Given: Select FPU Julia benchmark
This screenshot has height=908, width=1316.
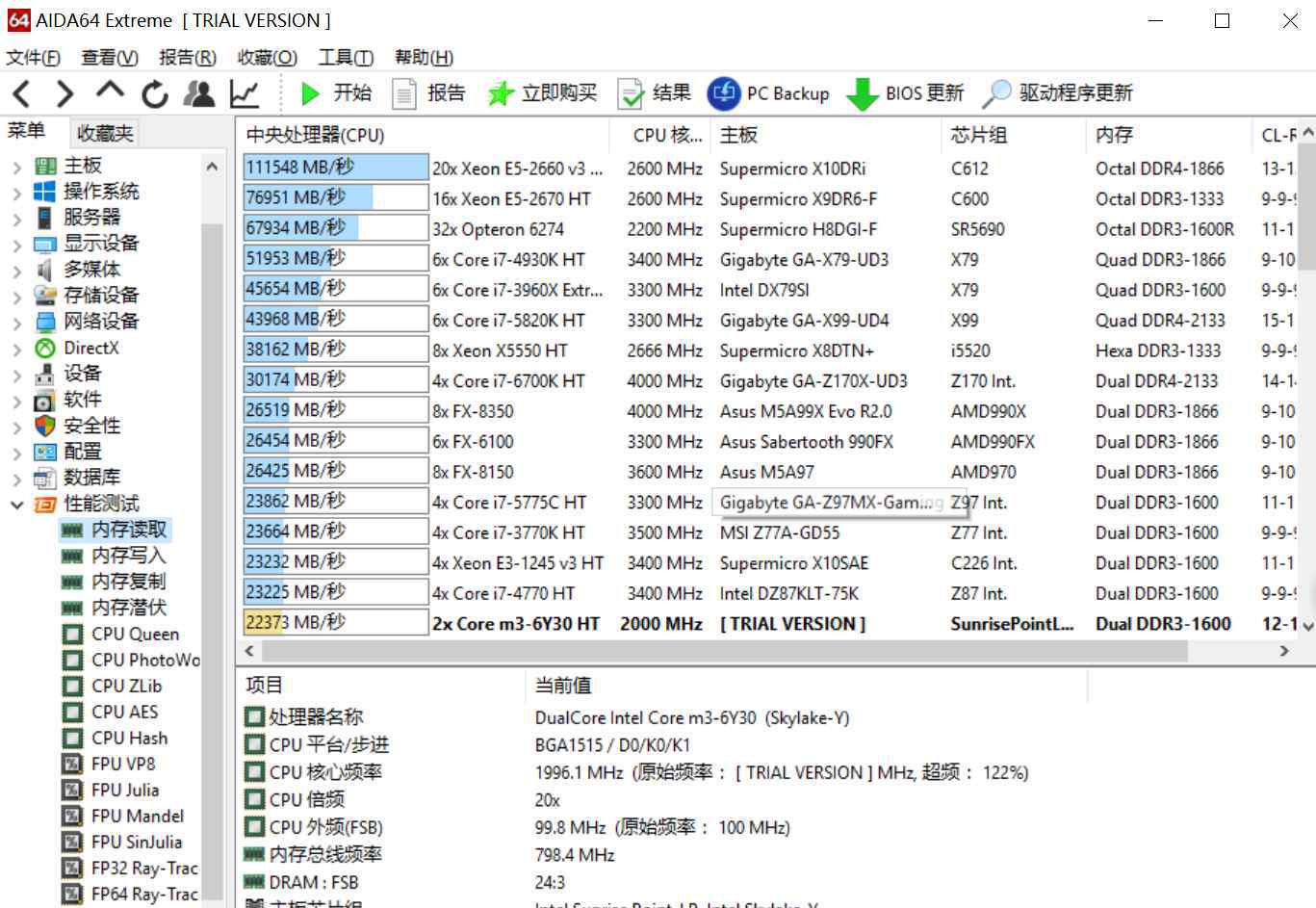Looking at the screenshot, I should pyautogui.click(x=111, y=790).
